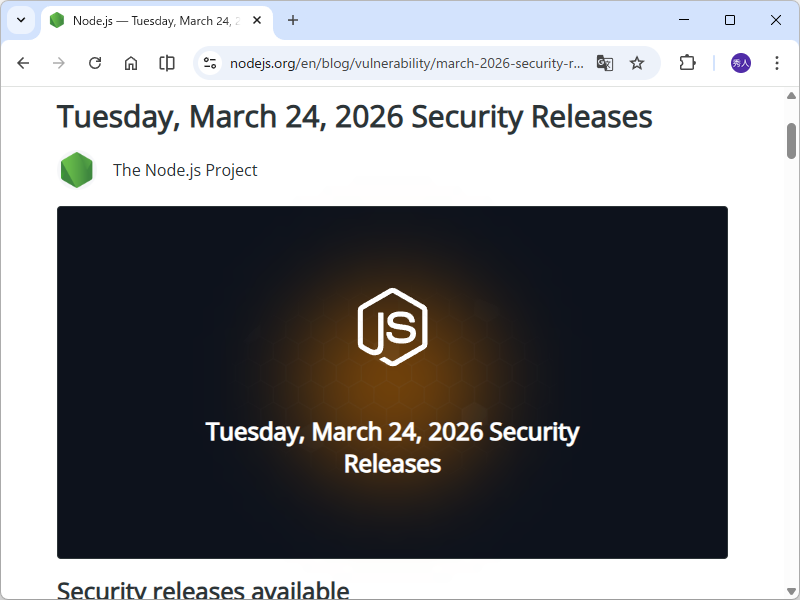Click the extensions puzzle icon
Image resolution: width=800 pixels, height=600 pixels.
pyautogui.click(x=687, y=62)
